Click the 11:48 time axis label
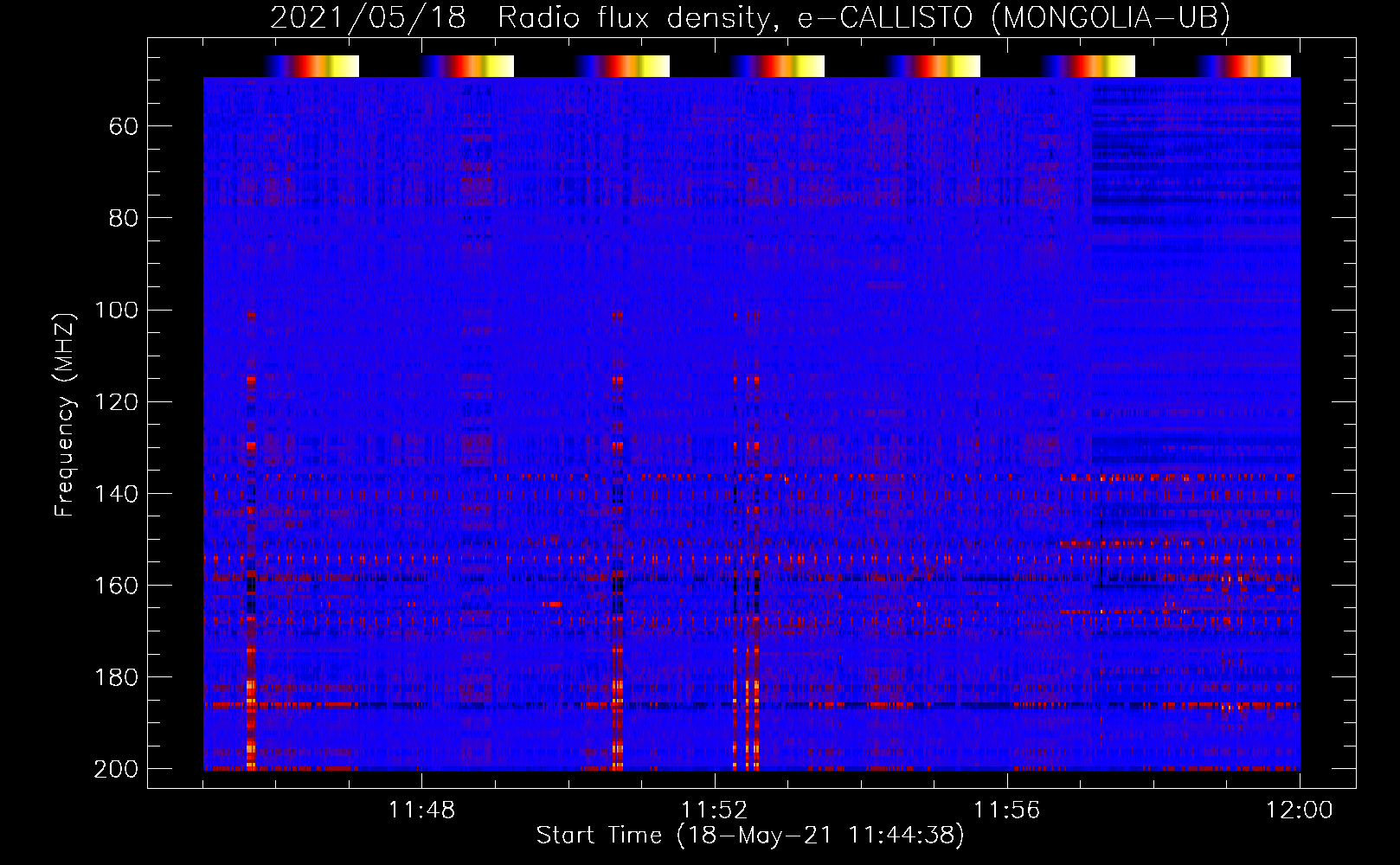 (x=421, y=811)
